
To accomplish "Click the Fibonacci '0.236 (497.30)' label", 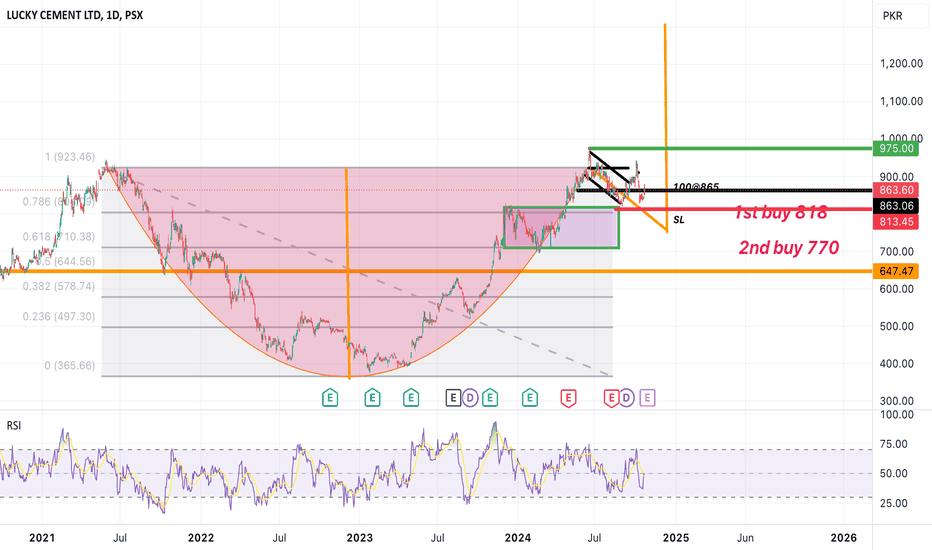I will click(x=59, y=316).
